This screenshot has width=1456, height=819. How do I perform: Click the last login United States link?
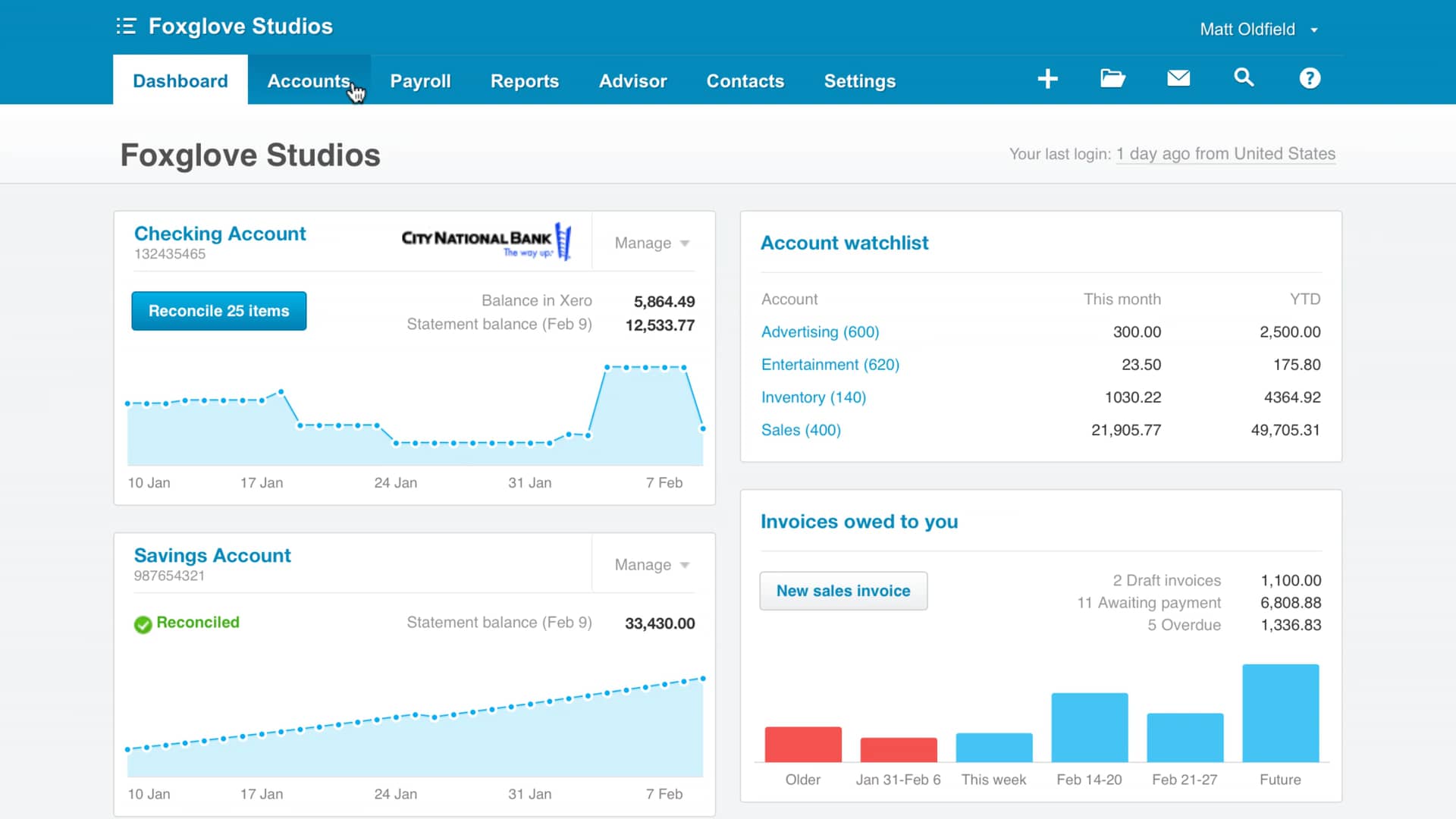pos(1225,154)
